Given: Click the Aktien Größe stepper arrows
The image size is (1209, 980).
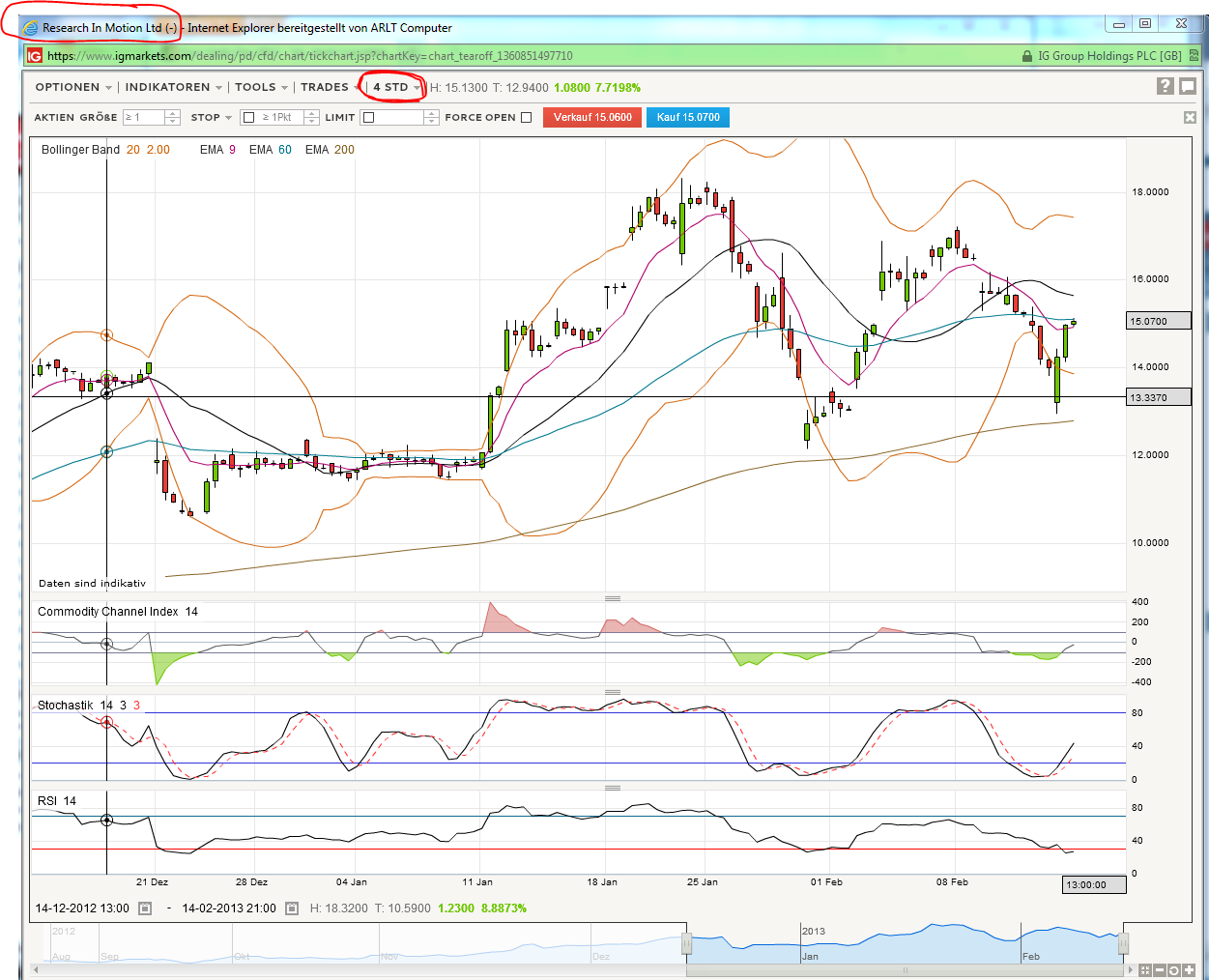Looking at the screenshot, I should pos(173,117).
